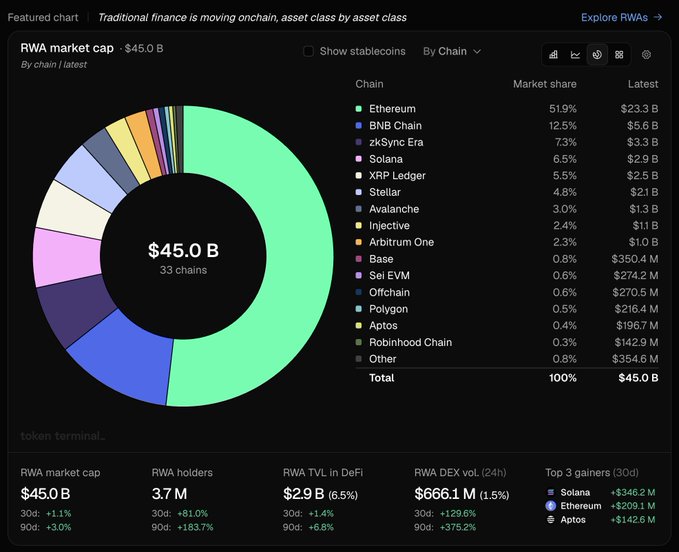Screen dimensions: 679x552
Task: Click the 33 chains label in donut center
Action: (183, 270)
